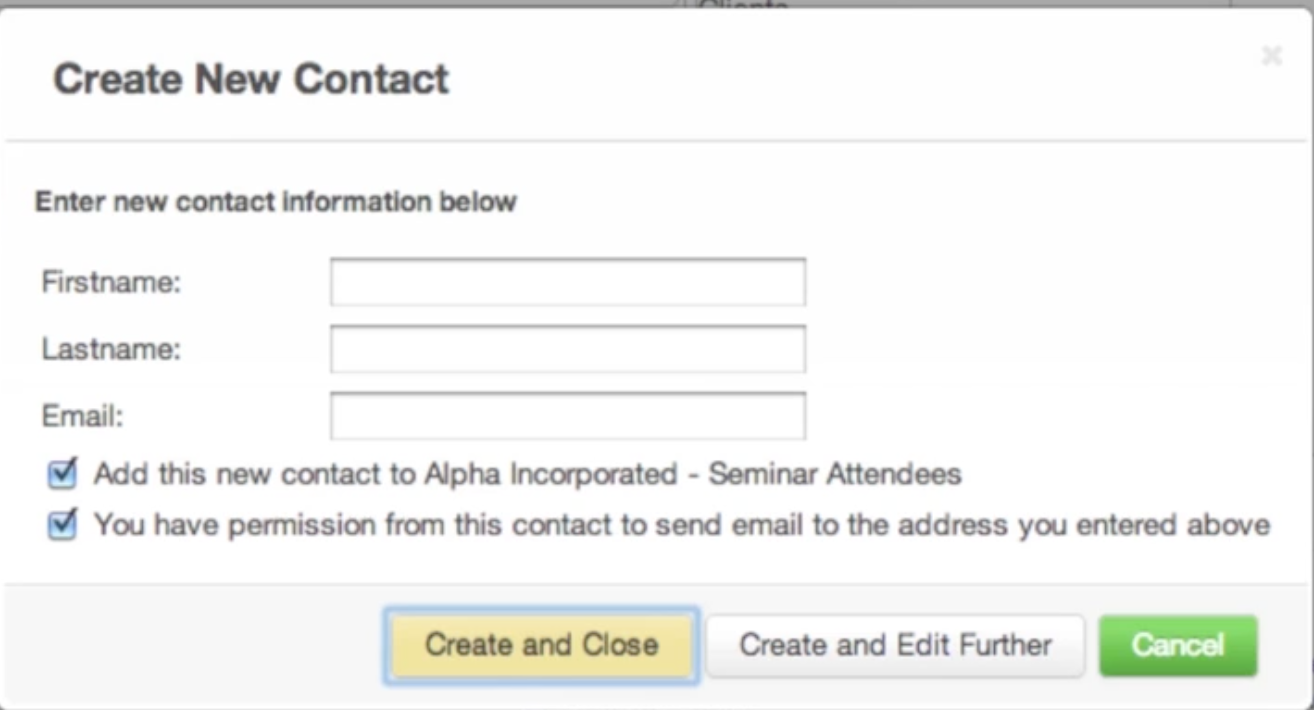Click the Firstname: label

pos(111,283)
